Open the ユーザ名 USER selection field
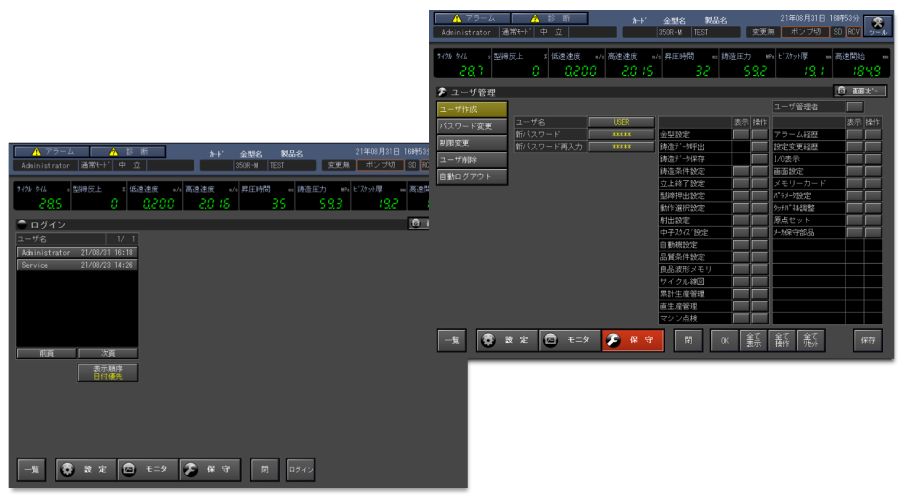 (x=620, y=121)
